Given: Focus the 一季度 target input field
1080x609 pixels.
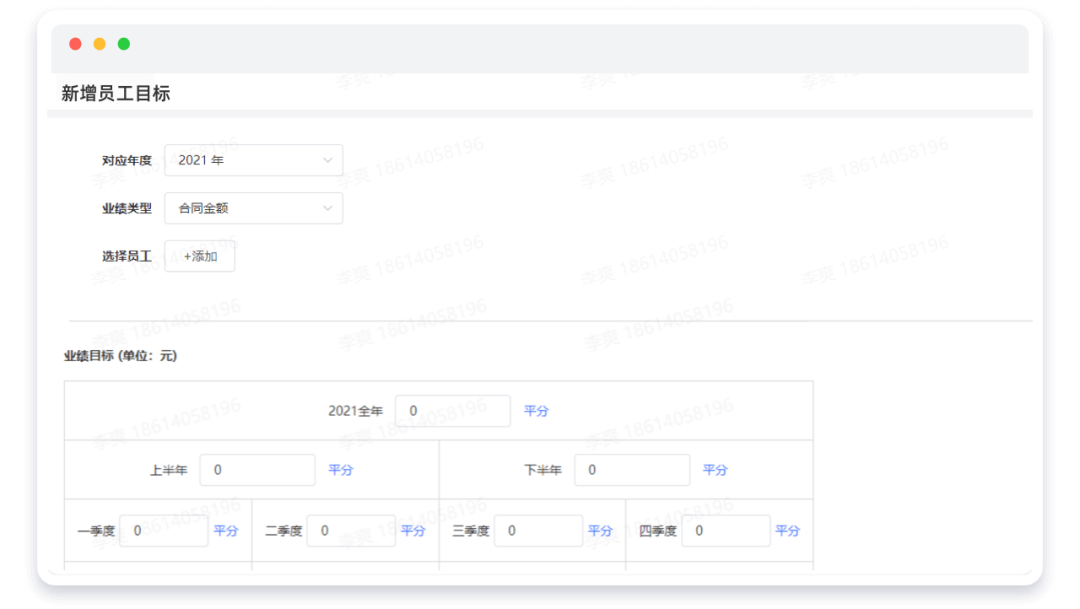Looking at the screenshot, I should pyautogui.click(x=164, y=530).
